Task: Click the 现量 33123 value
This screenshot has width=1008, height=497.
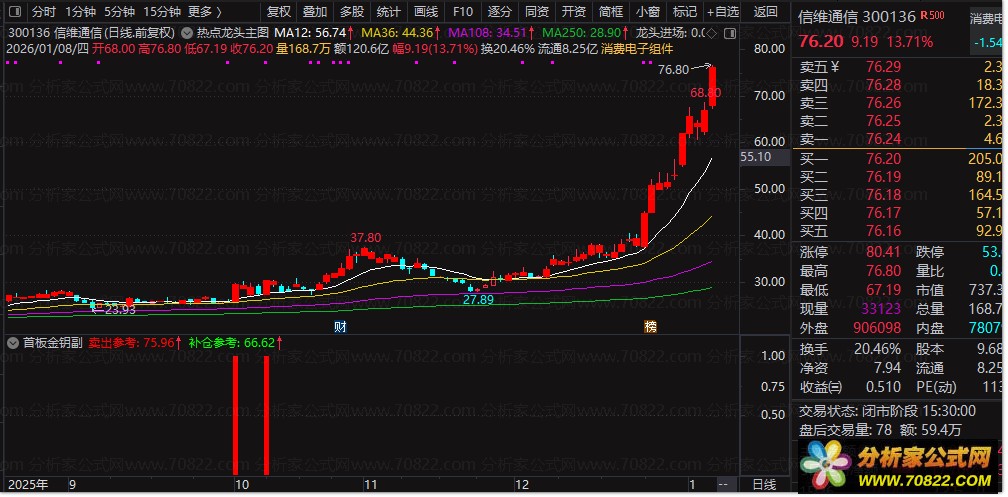Action: pyautogui.click(x=881, y=309)
